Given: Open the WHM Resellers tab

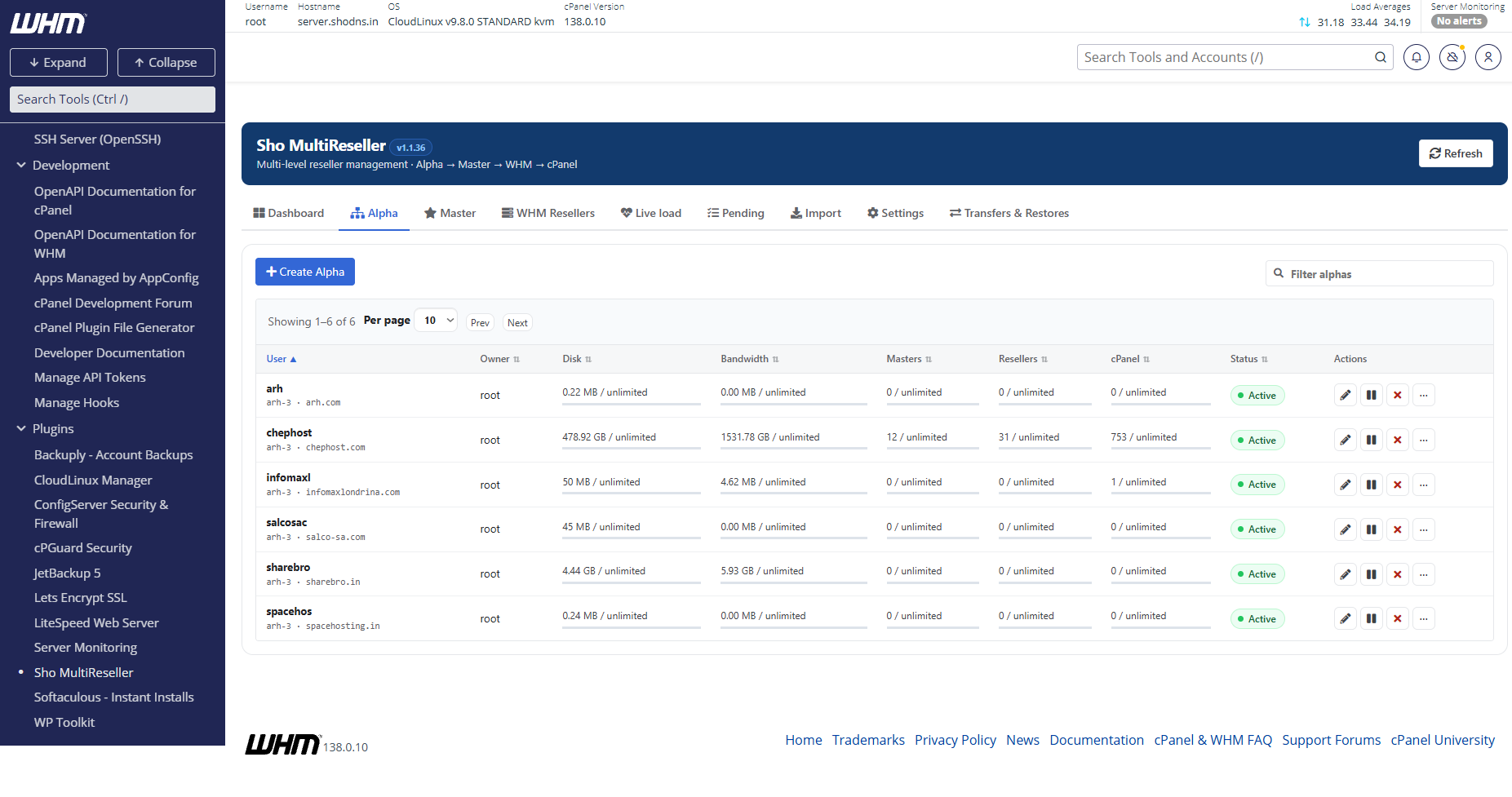Looking at the screenshot, I should pyautogui.click(x=548, y=213).
